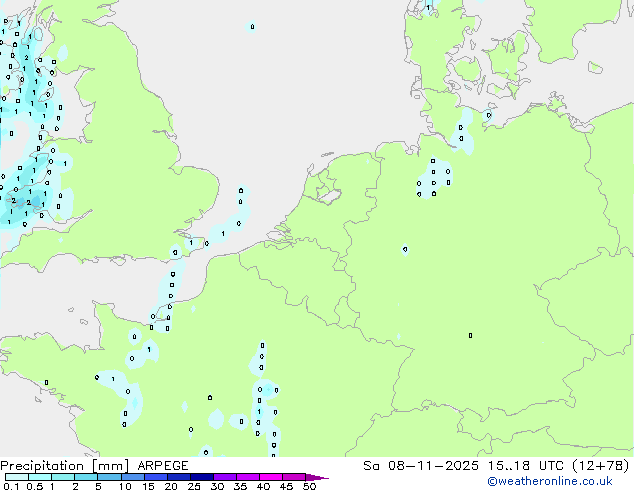Pick the legend swatch between 10 and 15
Image resolution: width=634 pixels, height=490 pixels.
click(x=133, y=477)
